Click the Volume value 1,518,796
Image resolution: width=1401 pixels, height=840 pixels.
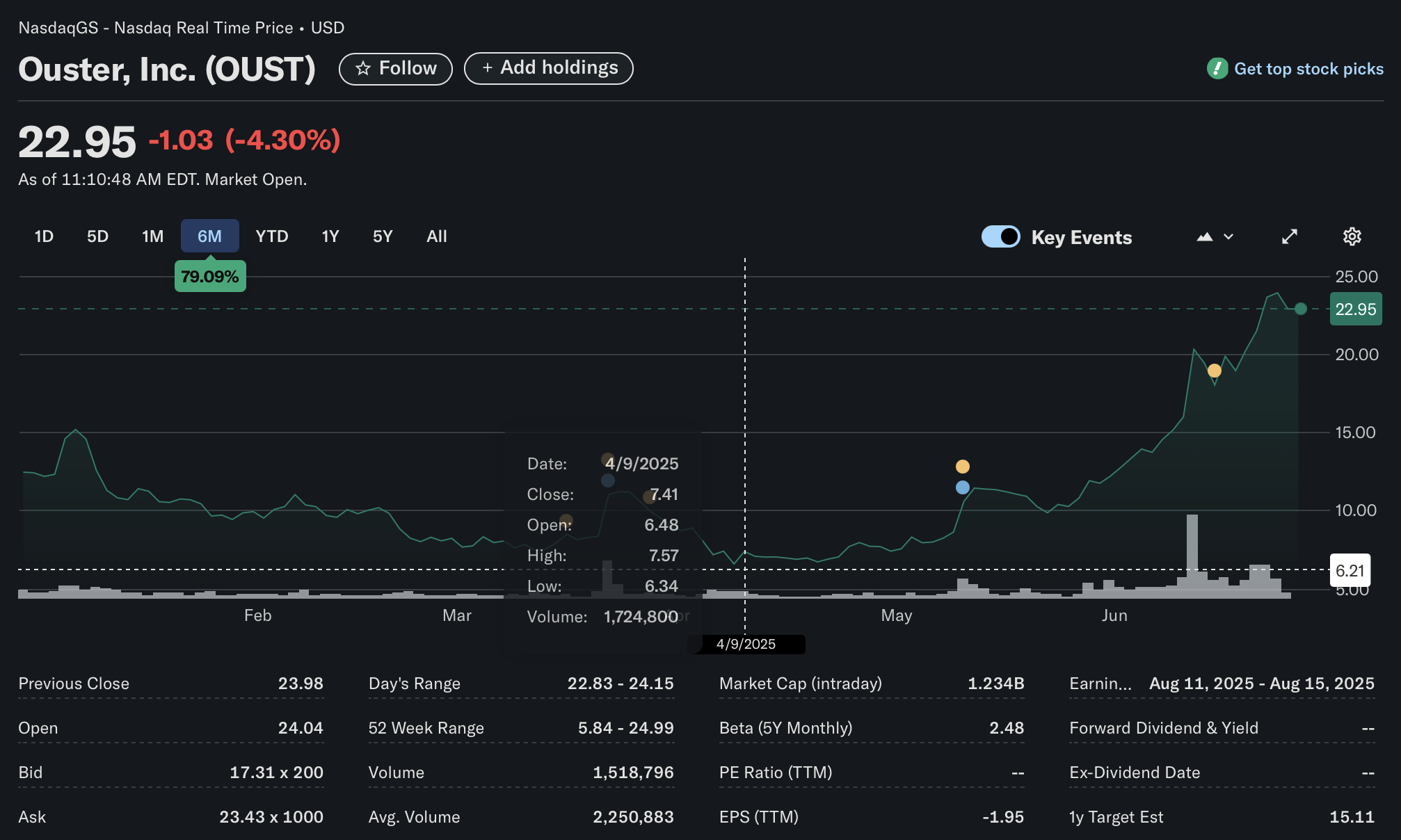(x=633, y=773)
